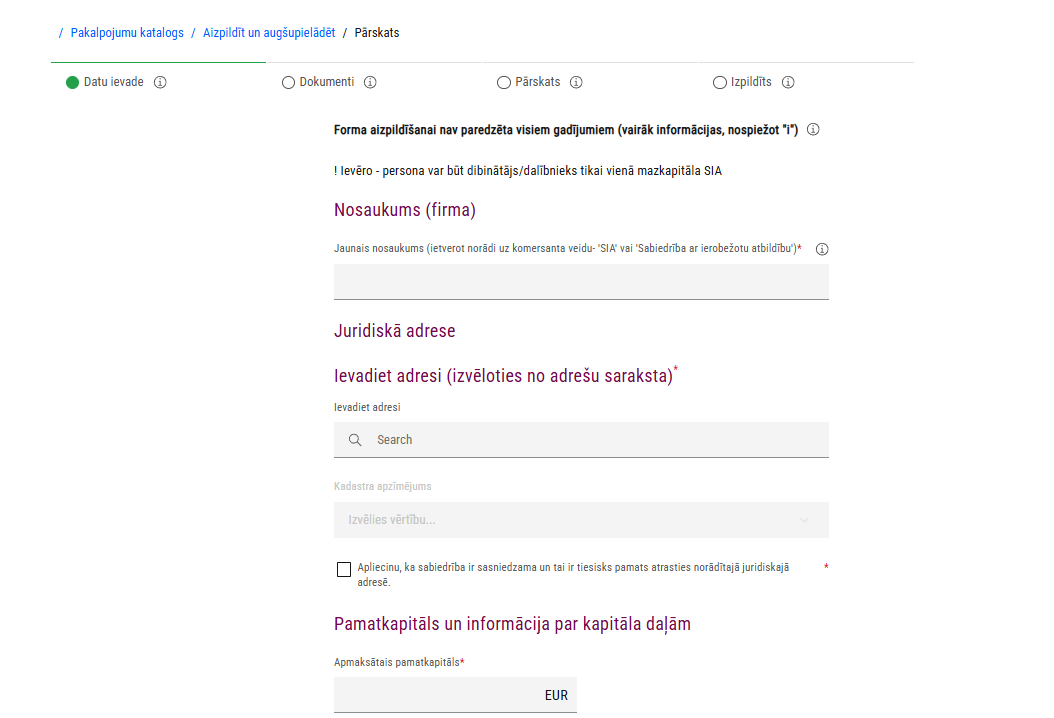This screenshot has width=1054, height=718.
Task: Expand the Kadastra apzīmējums dropdown
Action: 580,520
